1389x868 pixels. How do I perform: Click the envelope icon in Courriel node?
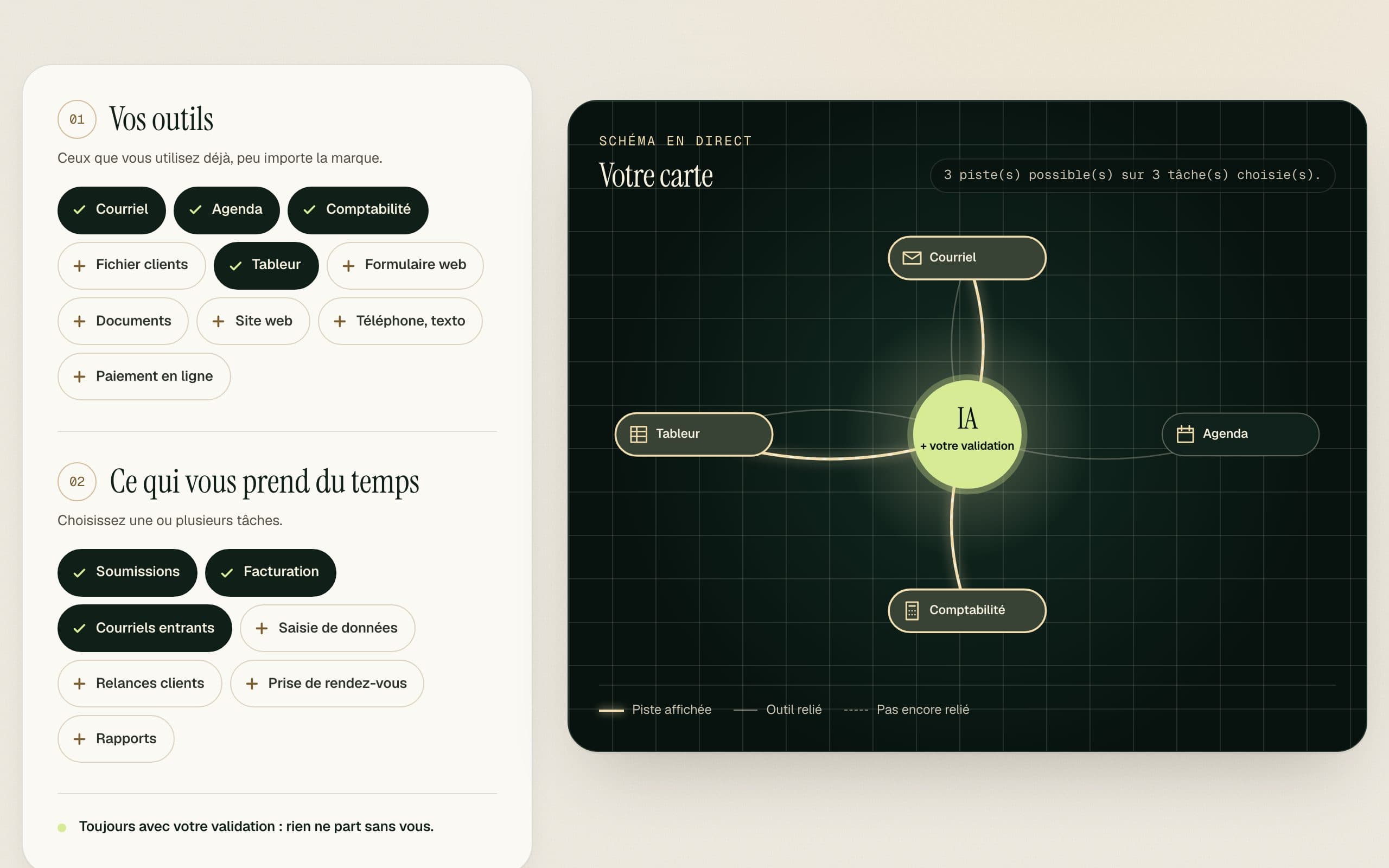(x=912, y=258)
